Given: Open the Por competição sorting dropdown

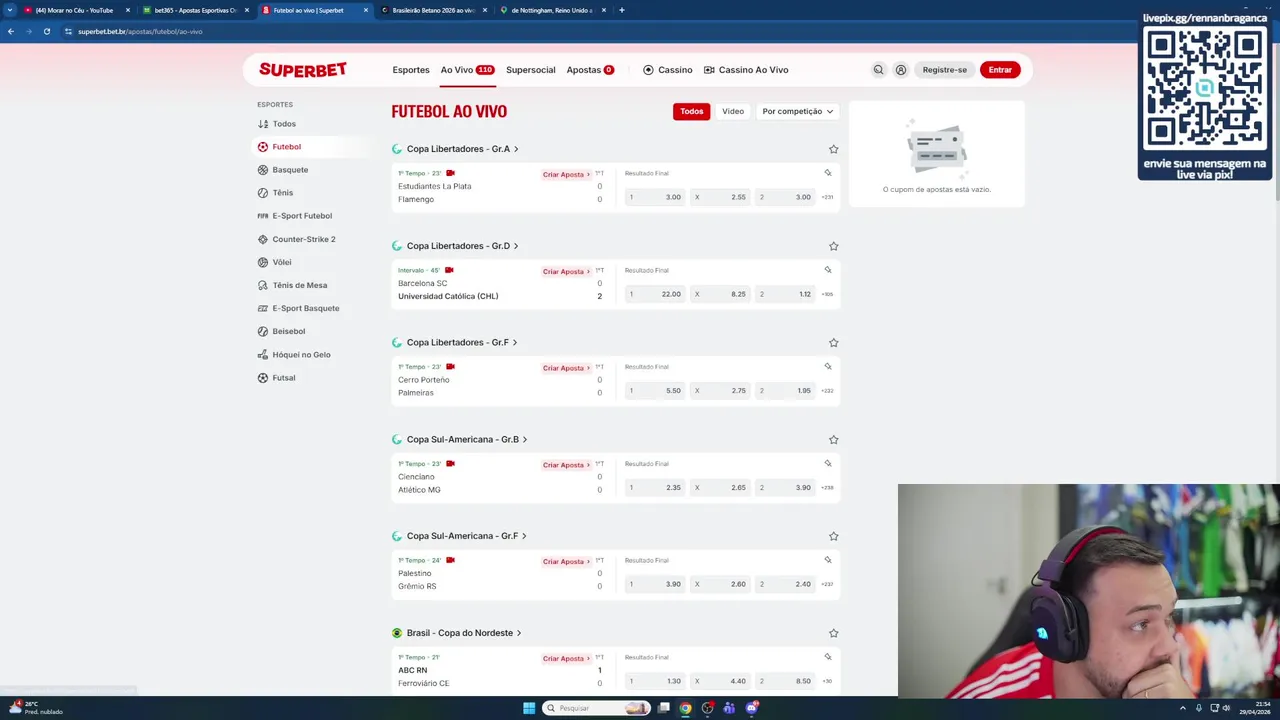Looking at the screenshot, I should (x=797, y=111).
